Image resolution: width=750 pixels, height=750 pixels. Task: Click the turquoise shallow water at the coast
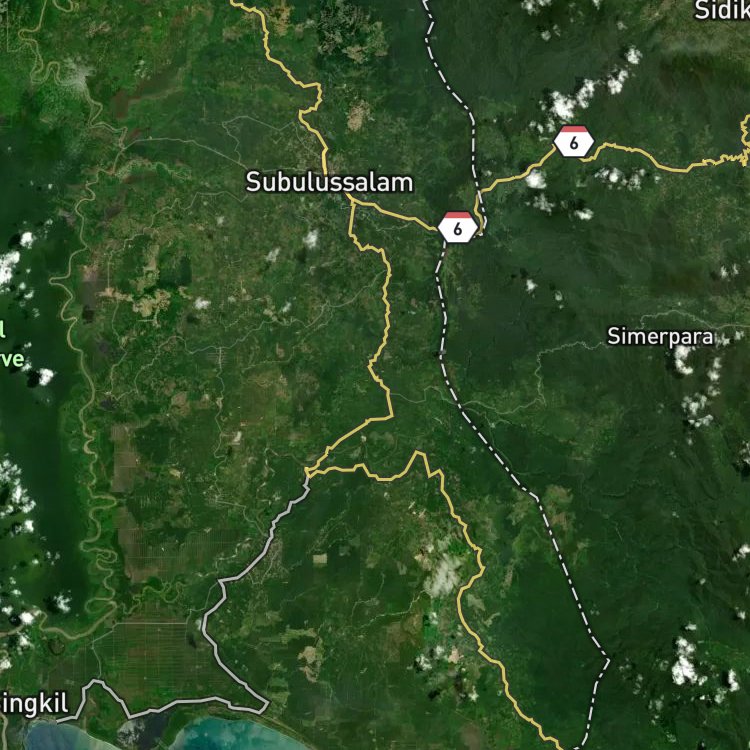[230, 734]
